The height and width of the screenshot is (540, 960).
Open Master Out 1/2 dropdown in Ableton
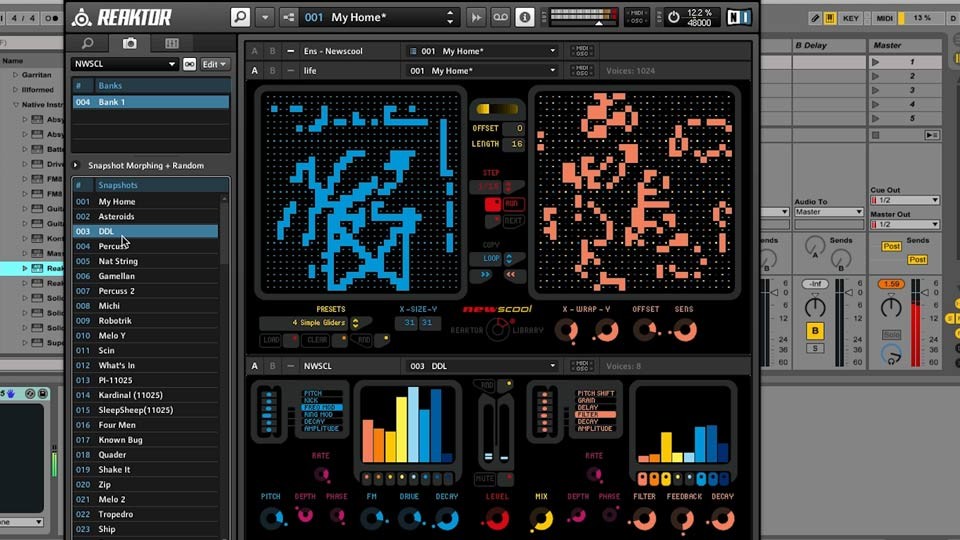tap(905, 225)
